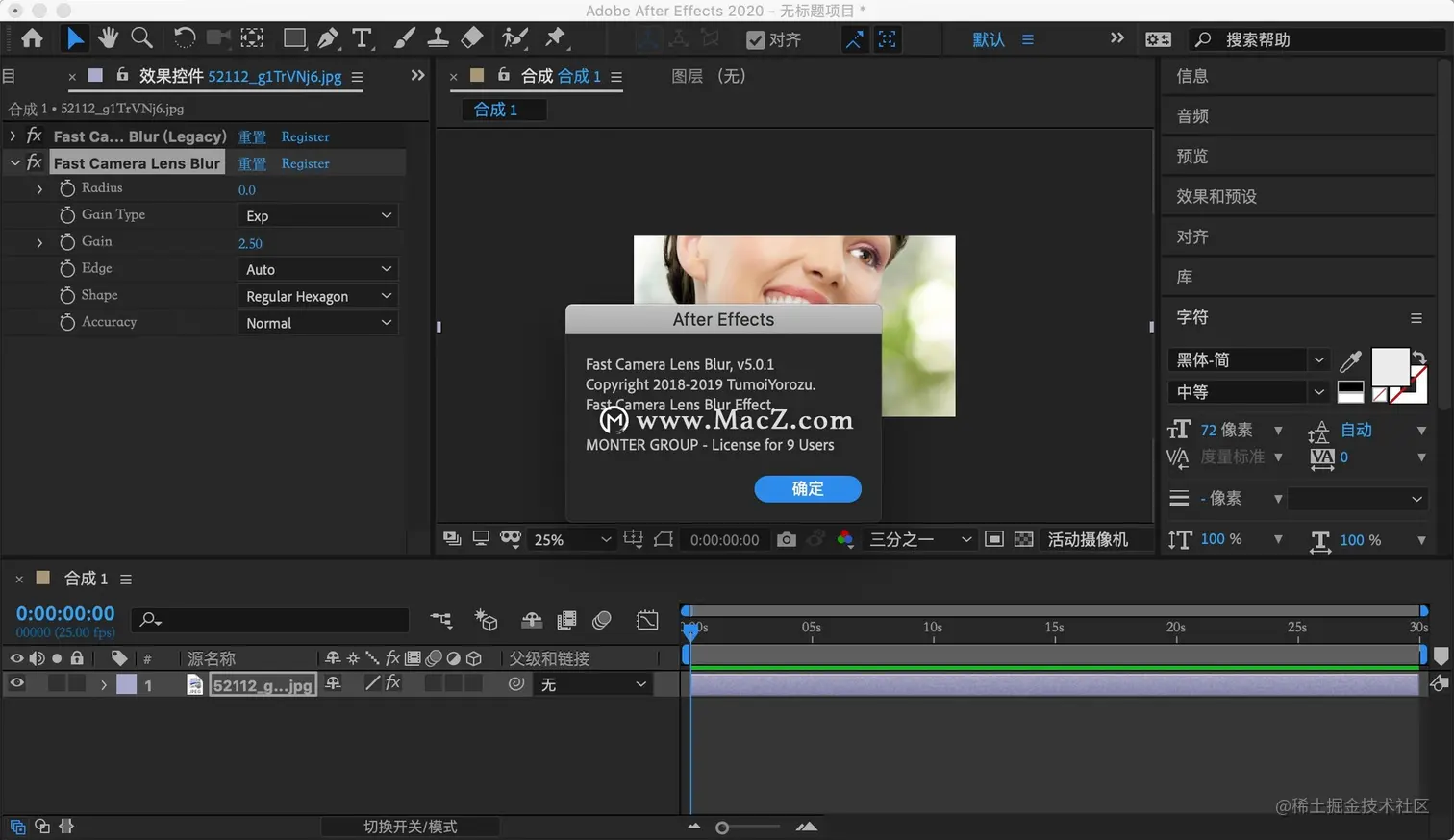Click the eyedropper next to font name
1454x840 pixels.
click(x=1350, y=360)
